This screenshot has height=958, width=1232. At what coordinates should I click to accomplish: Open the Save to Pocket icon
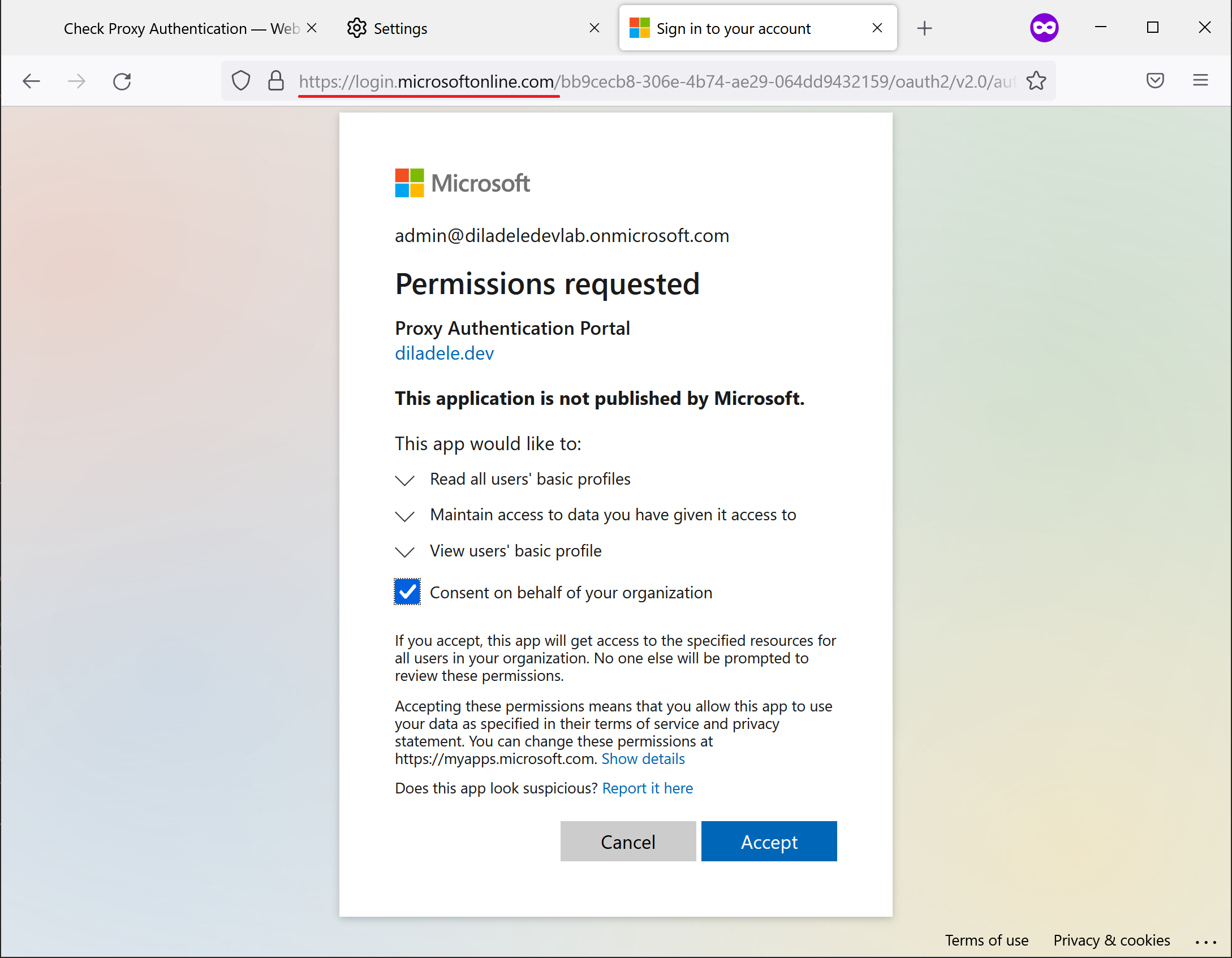(1155, 80)
